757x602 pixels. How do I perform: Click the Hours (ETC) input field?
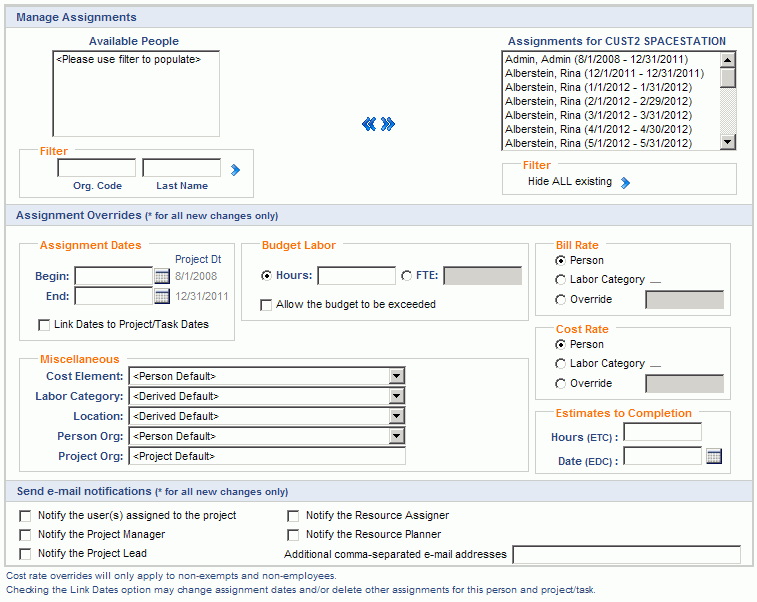(x=662, y=432)
